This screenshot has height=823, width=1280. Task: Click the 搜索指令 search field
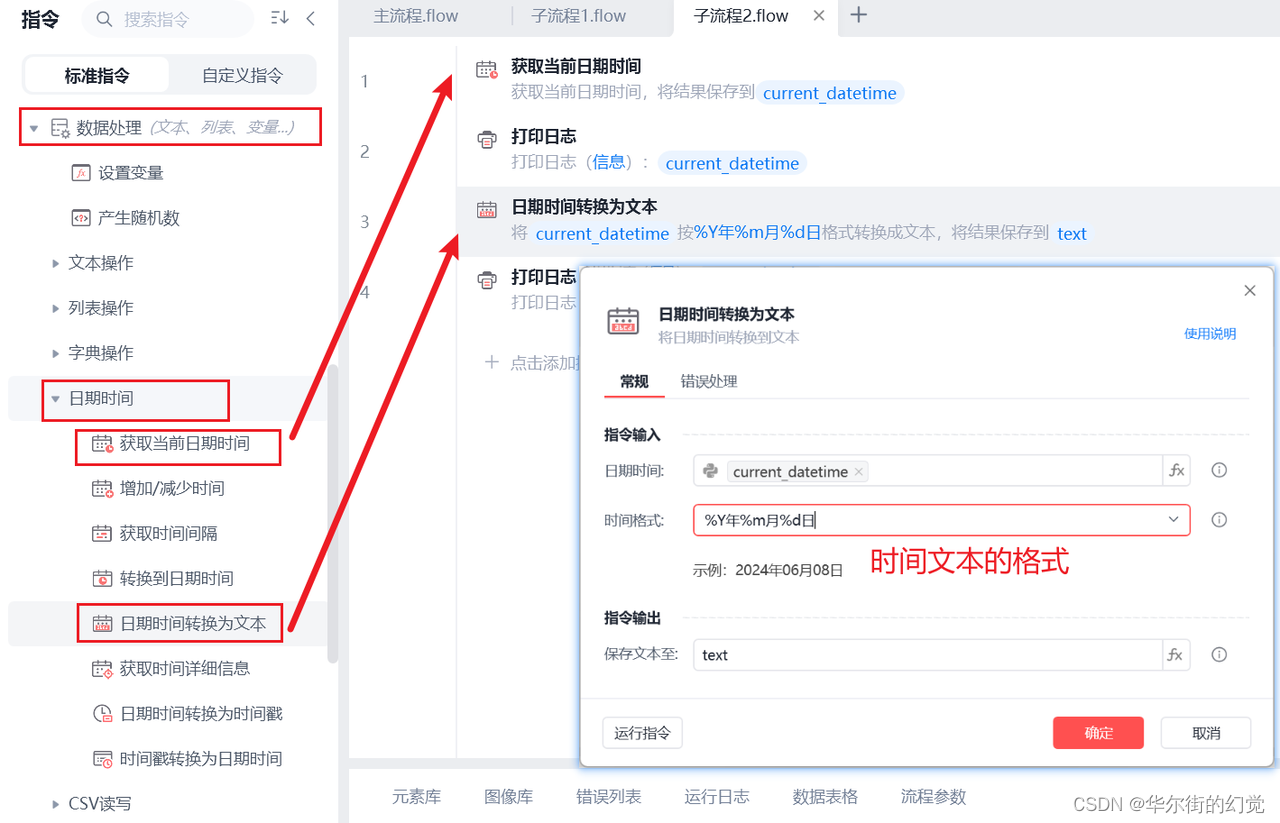168,19
